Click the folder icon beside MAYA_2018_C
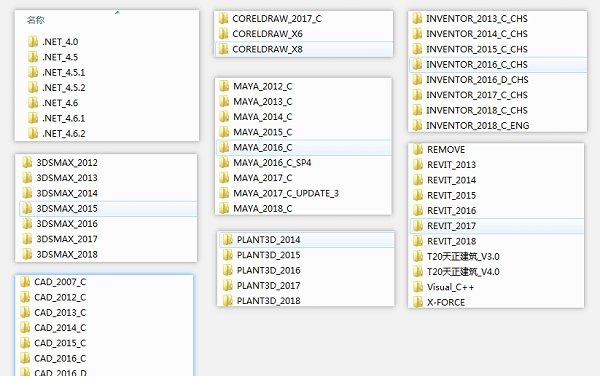 (224, 209)
